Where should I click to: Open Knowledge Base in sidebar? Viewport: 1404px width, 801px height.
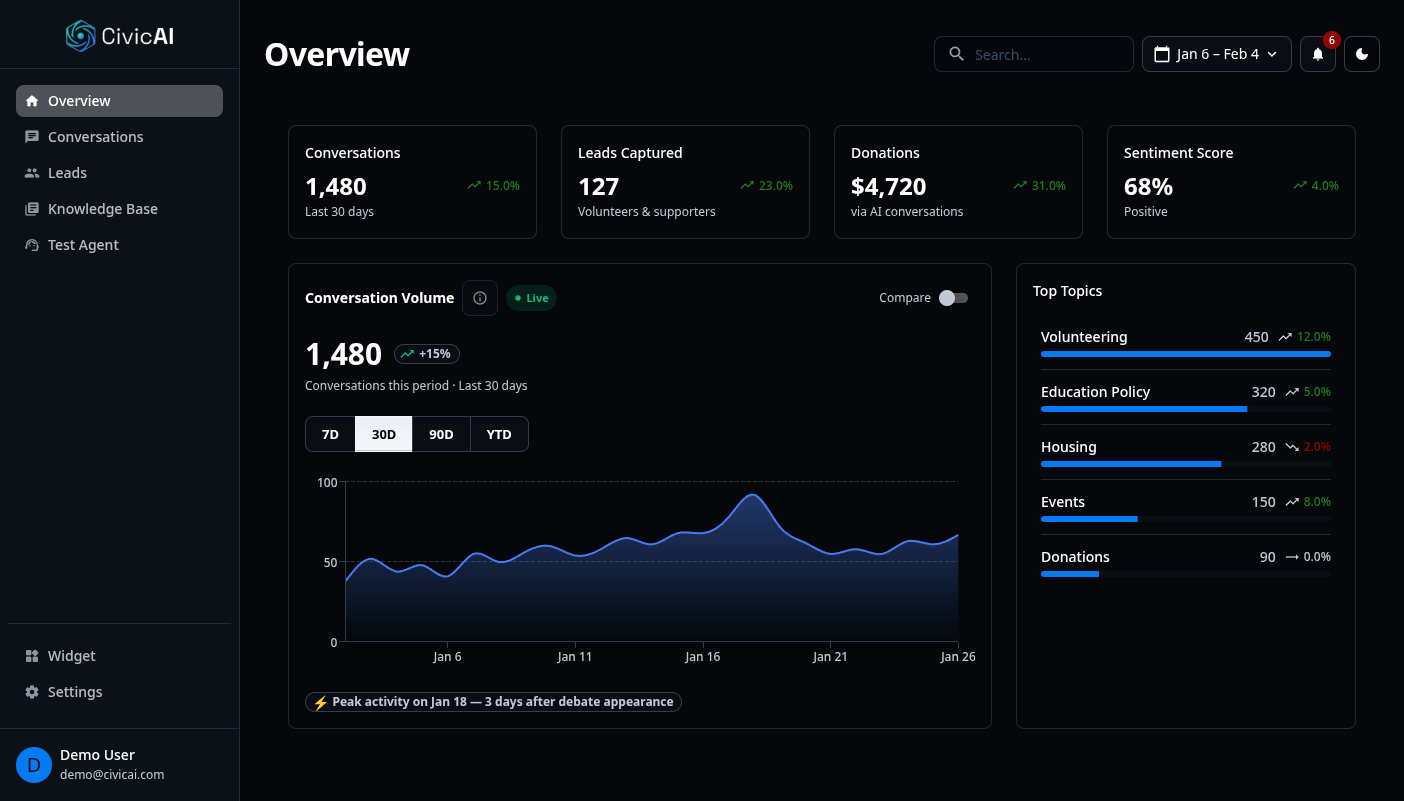click(102, 209)
